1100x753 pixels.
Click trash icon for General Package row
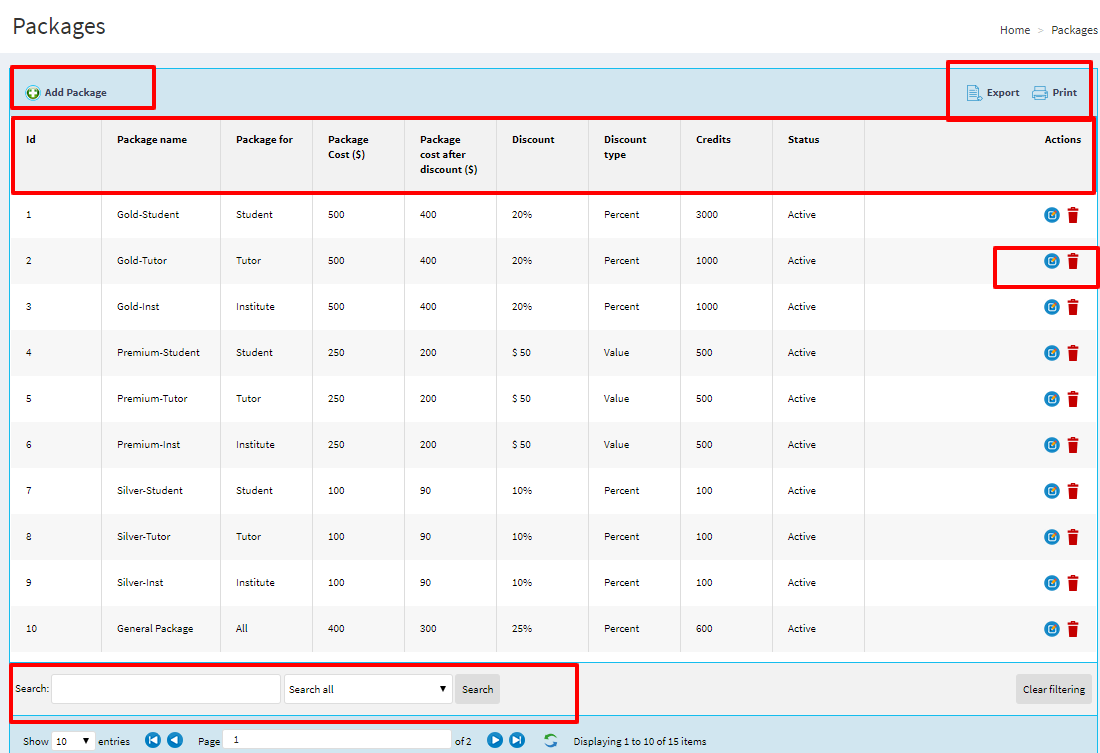1073,629
